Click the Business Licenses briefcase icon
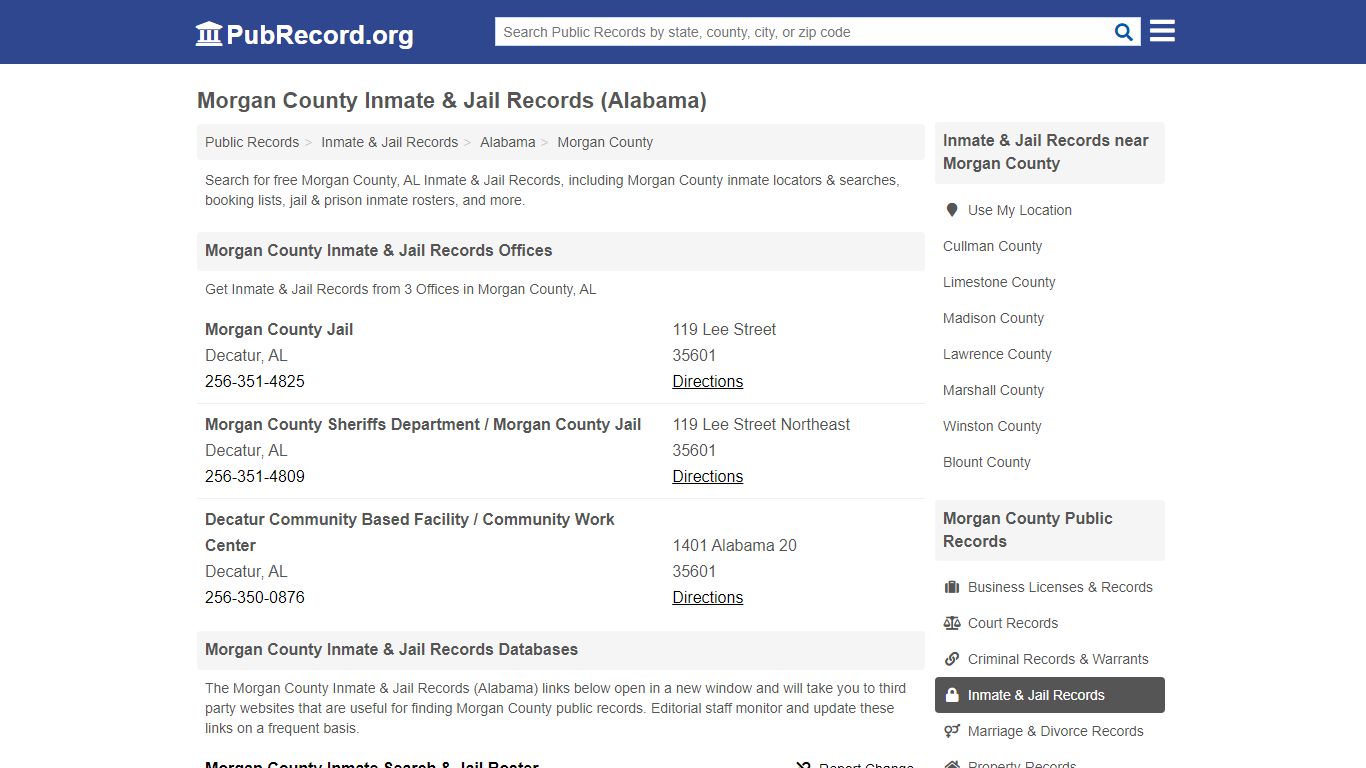This screenshot has height=768, width=1366. tap(952, 587)
